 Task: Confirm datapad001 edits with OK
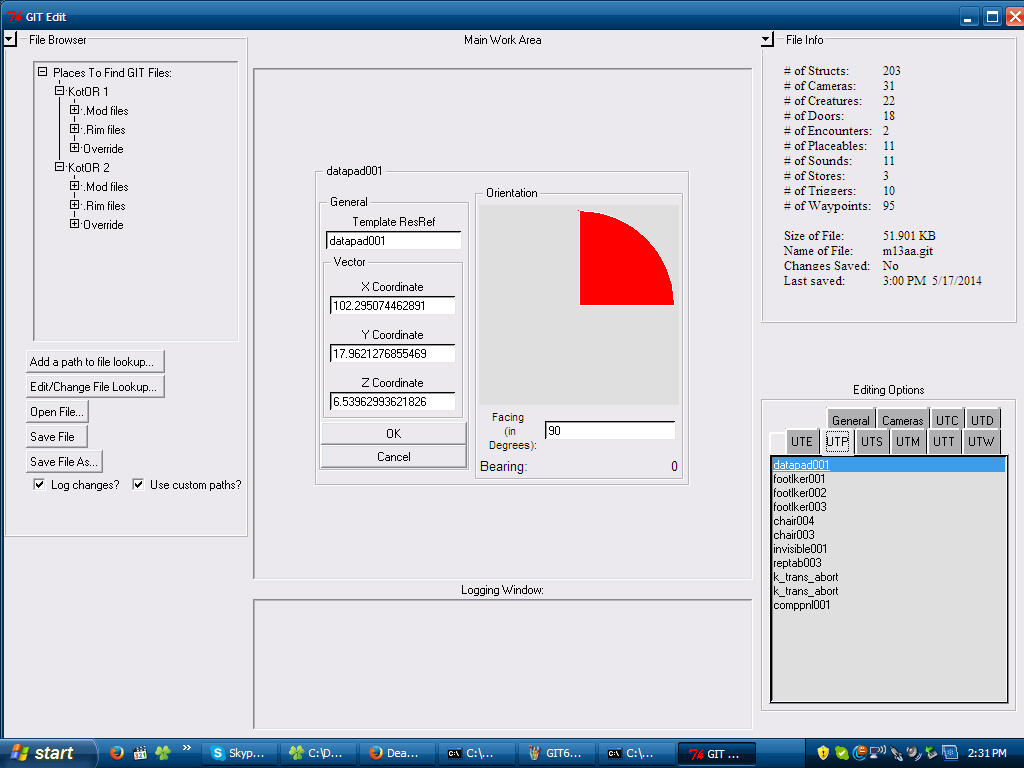point(393,434)
